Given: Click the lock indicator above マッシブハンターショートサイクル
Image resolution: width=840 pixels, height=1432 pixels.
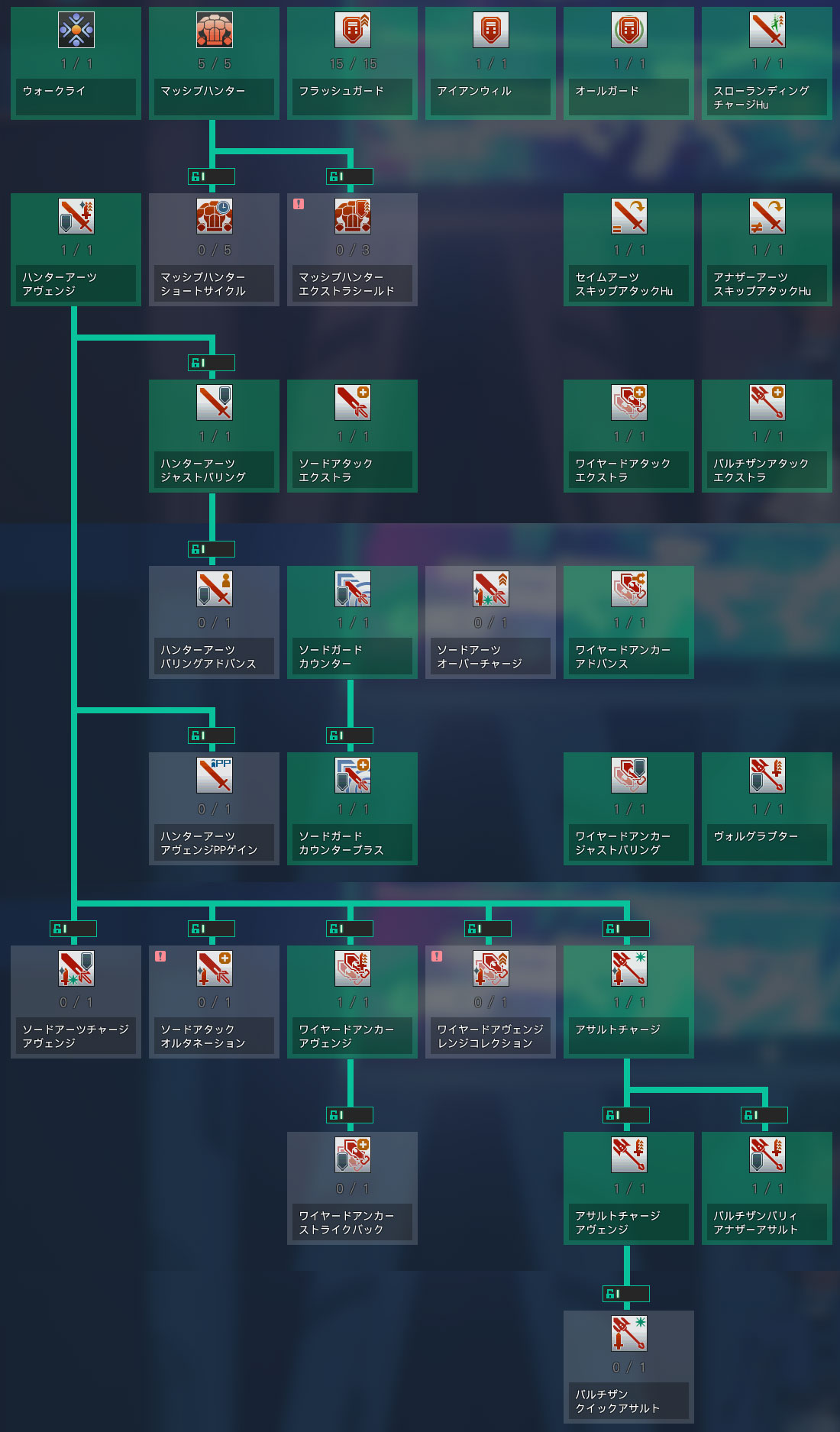Looking at the screenshot, I should (x=212, y=176).
